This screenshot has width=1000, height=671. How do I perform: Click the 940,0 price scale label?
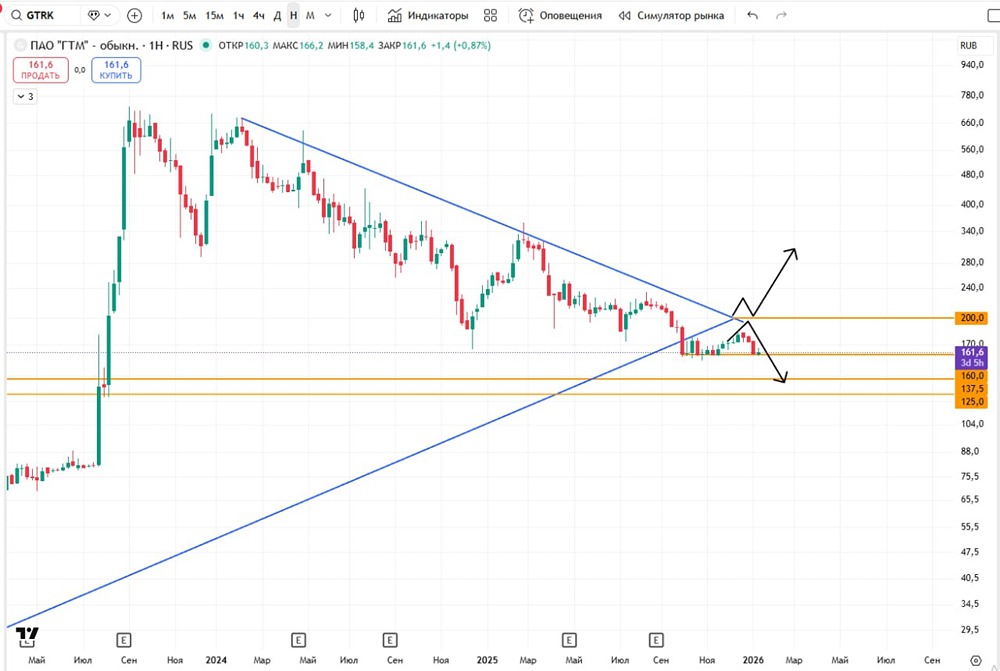tap(972, 64)
